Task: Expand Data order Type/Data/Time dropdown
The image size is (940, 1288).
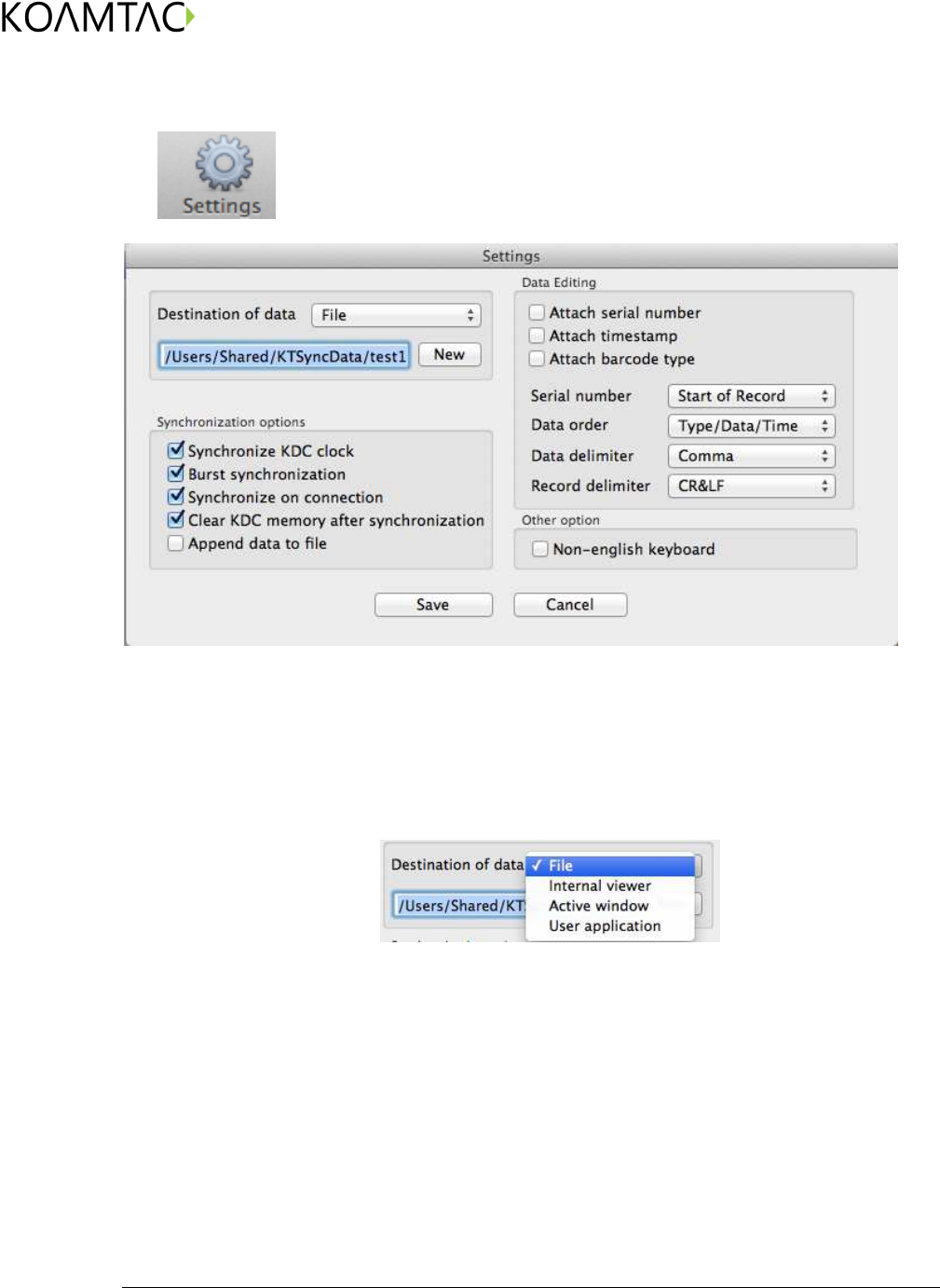Action: coord(751,426)
